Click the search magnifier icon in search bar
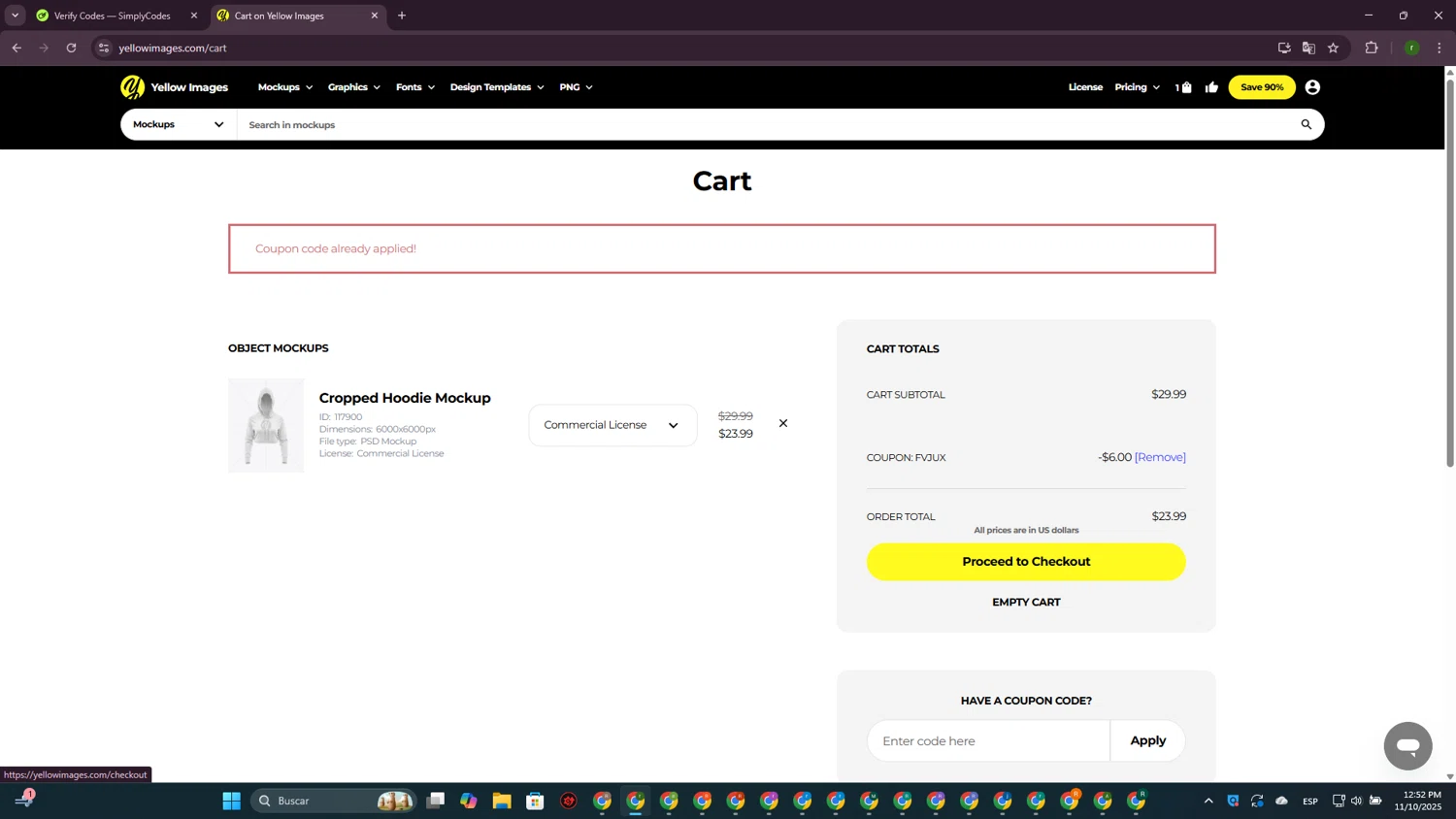 [x=1306, y=124]
